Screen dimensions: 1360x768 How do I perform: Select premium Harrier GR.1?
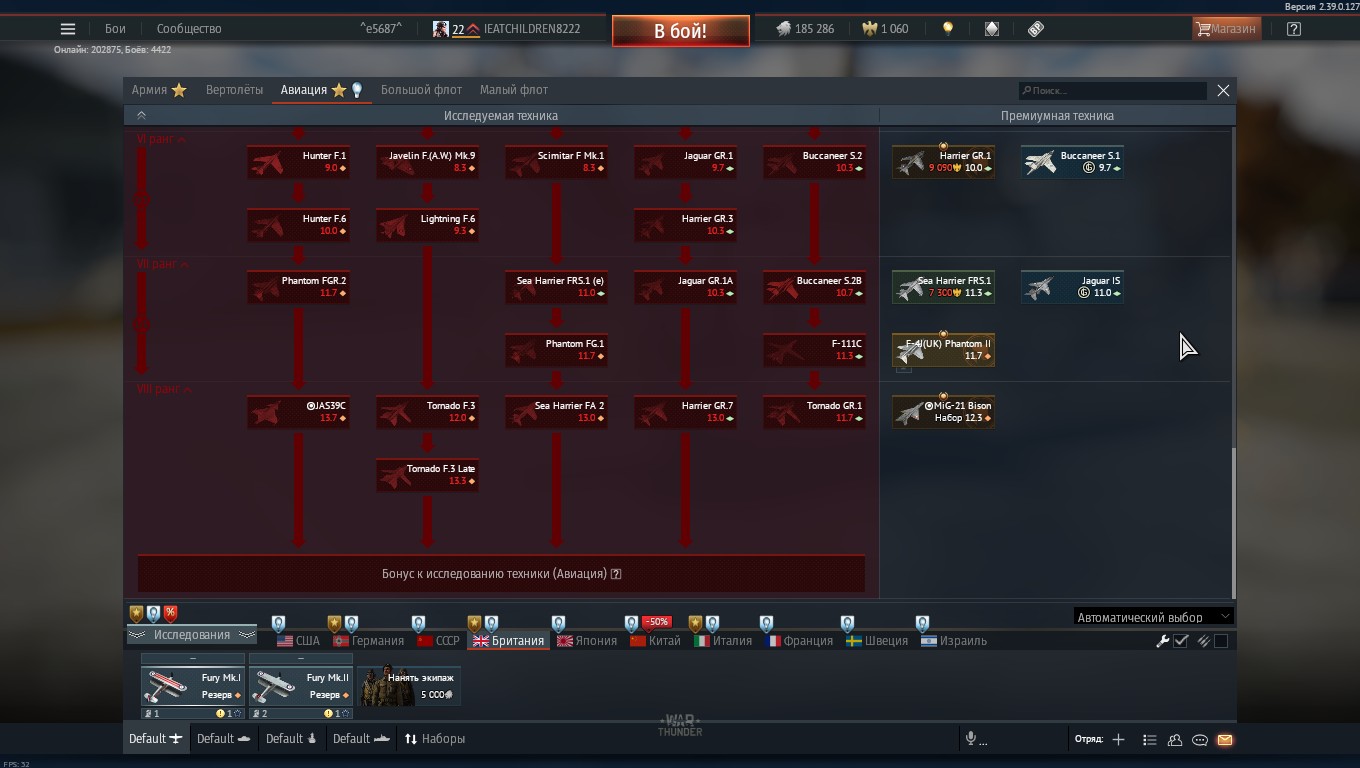tap(943, 162)
